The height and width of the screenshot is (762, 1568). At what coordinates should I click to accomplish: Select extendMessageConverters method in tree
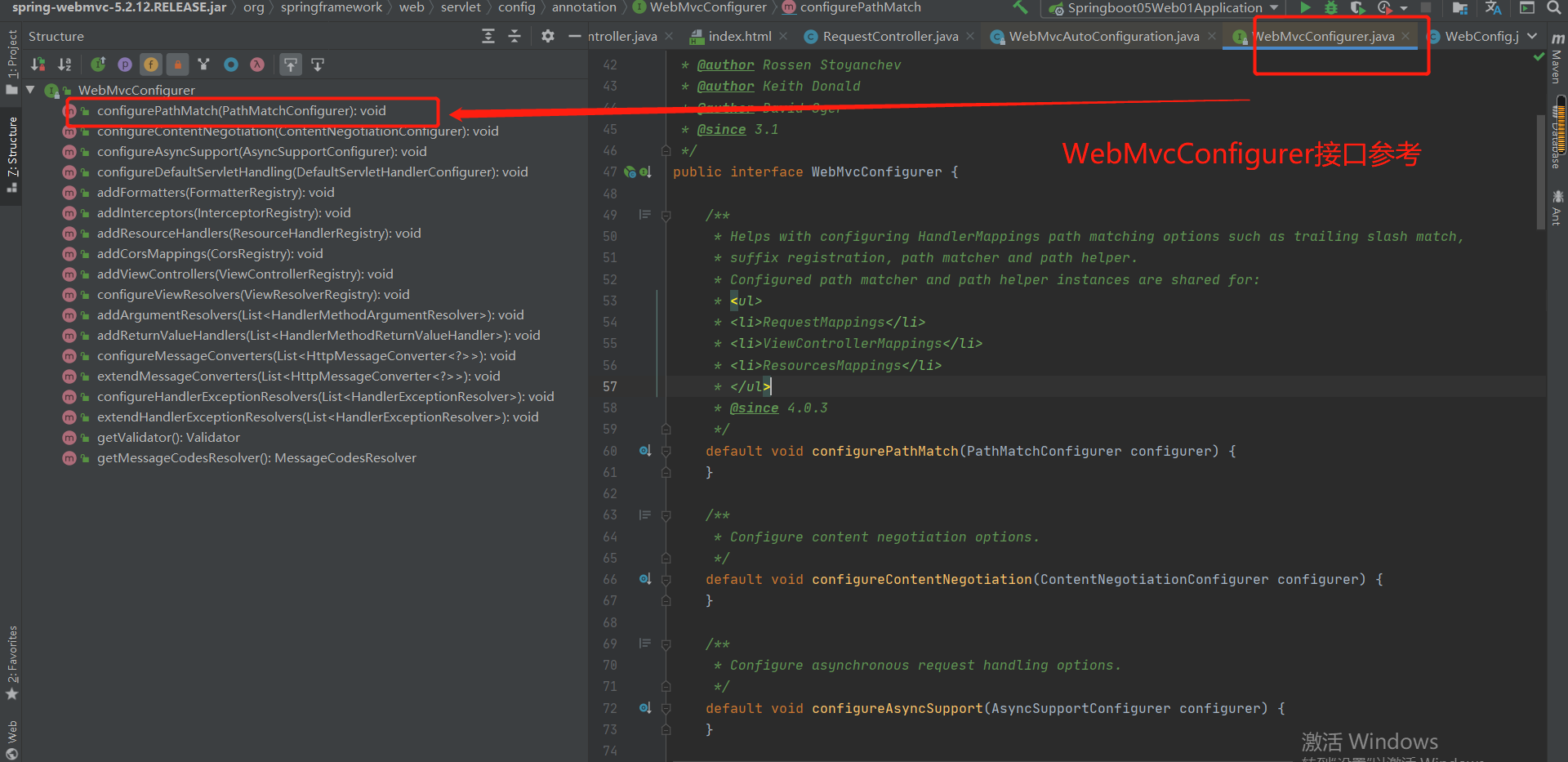(x=298, y=377)
